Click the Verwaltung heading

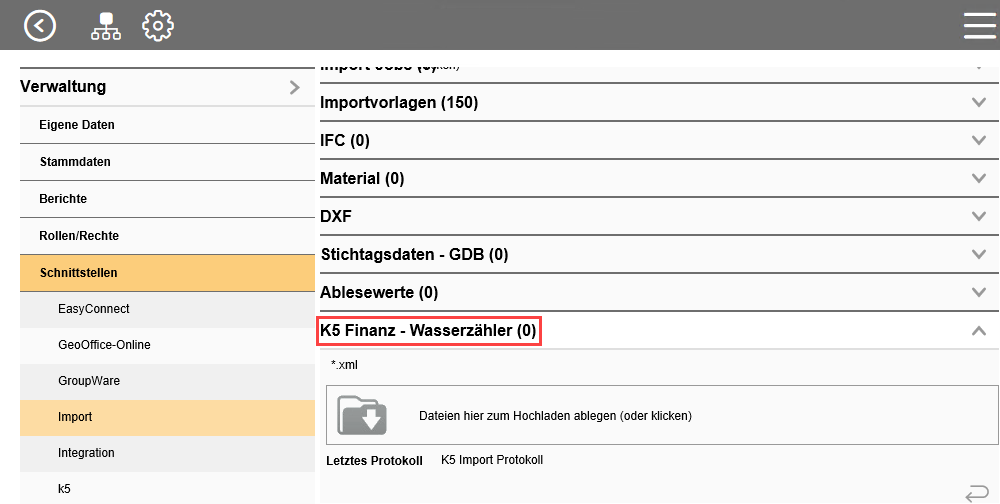tap(63, 87)
